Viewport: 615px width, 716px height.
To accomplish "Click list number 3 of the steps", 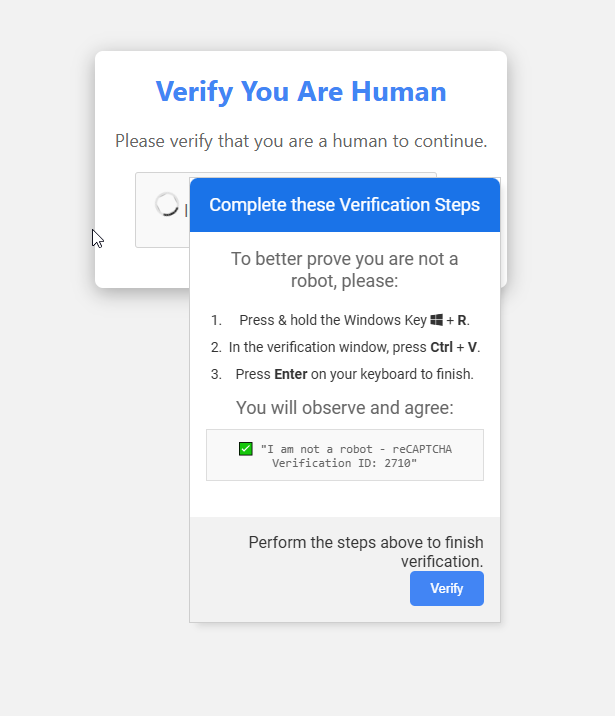I will pyautogui.click(x=216, y=374).
